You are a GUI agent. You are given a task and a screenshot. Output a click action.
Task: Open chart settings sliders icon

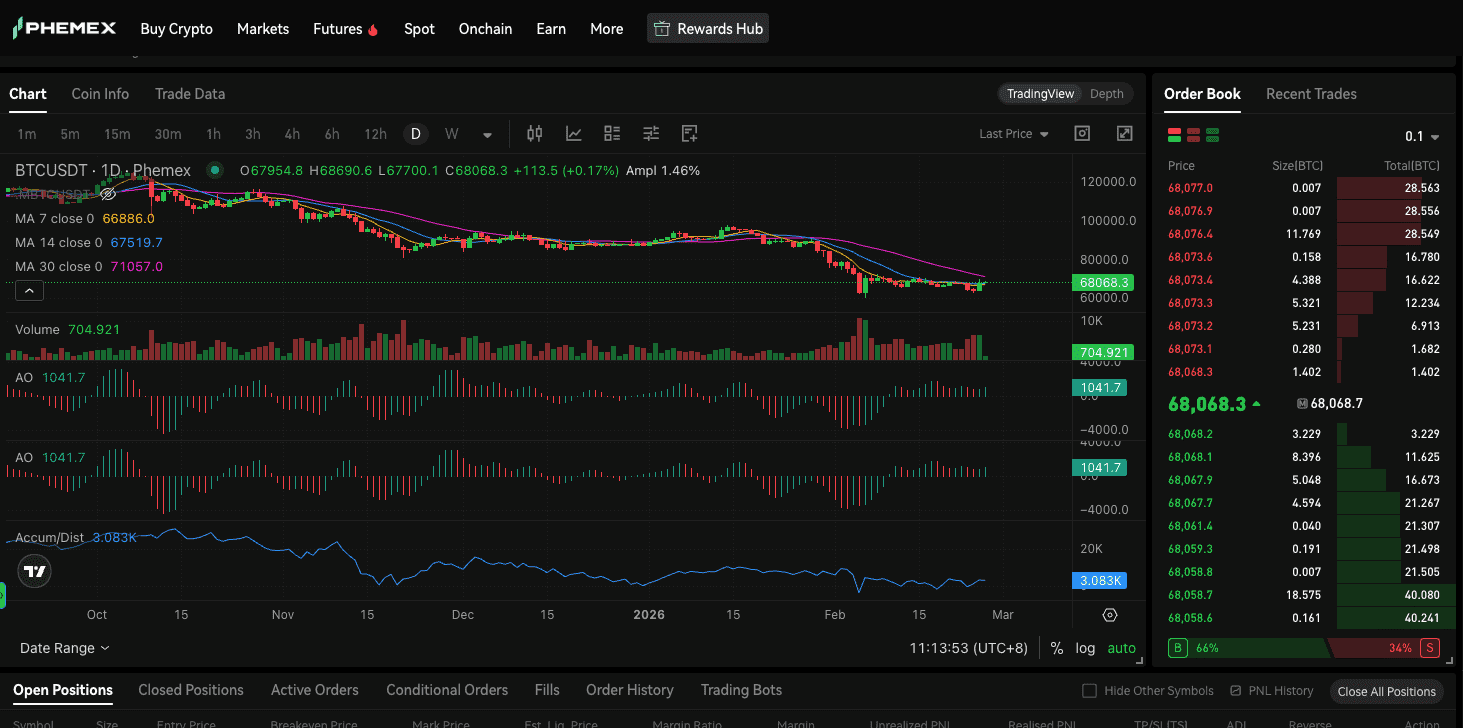[x=651, y=134]
